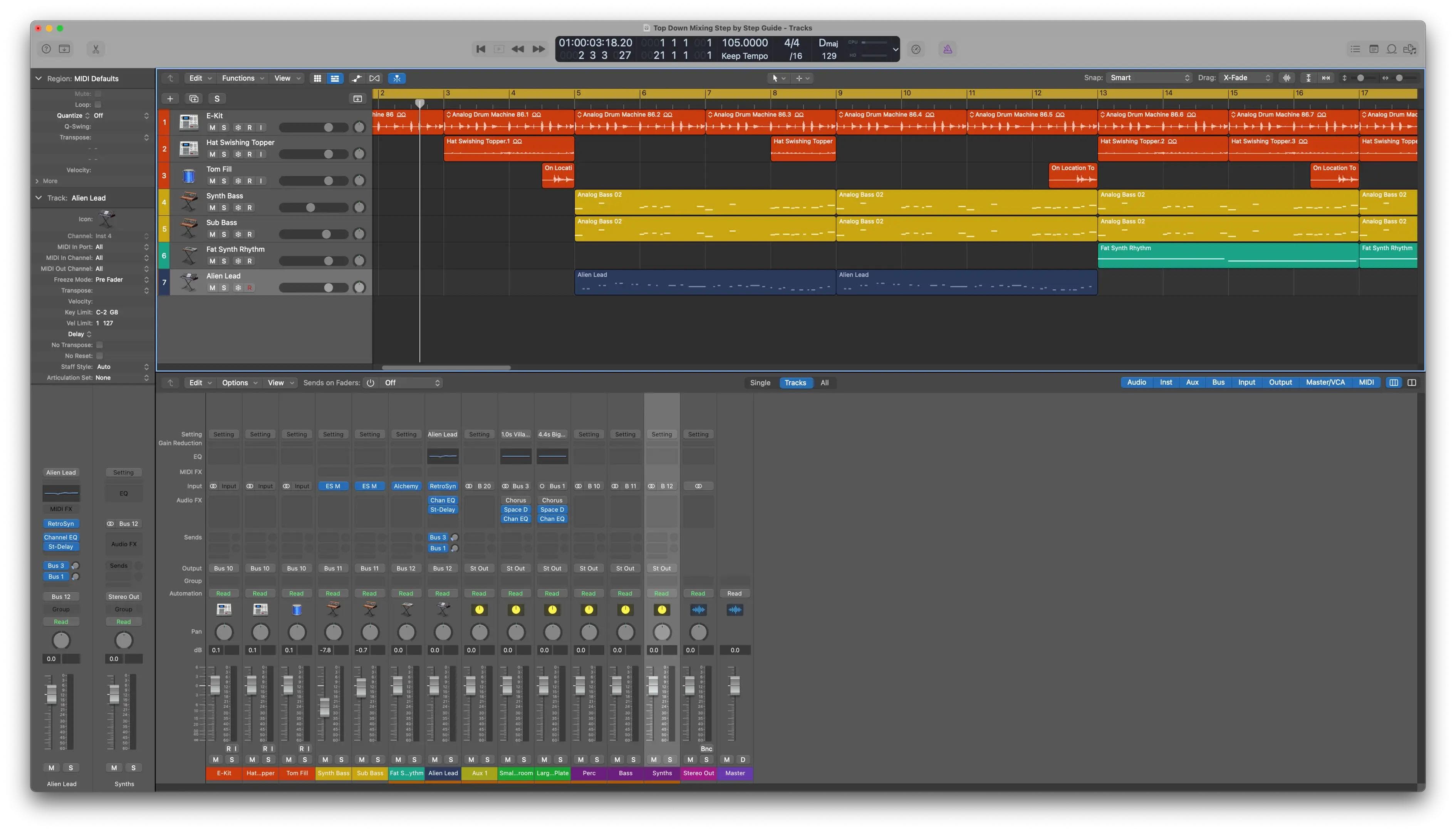The height and width of the screenshot is (832, 1456).
Task: Click the Horizontal Auto Zoom button
Action: (1326, 78)
